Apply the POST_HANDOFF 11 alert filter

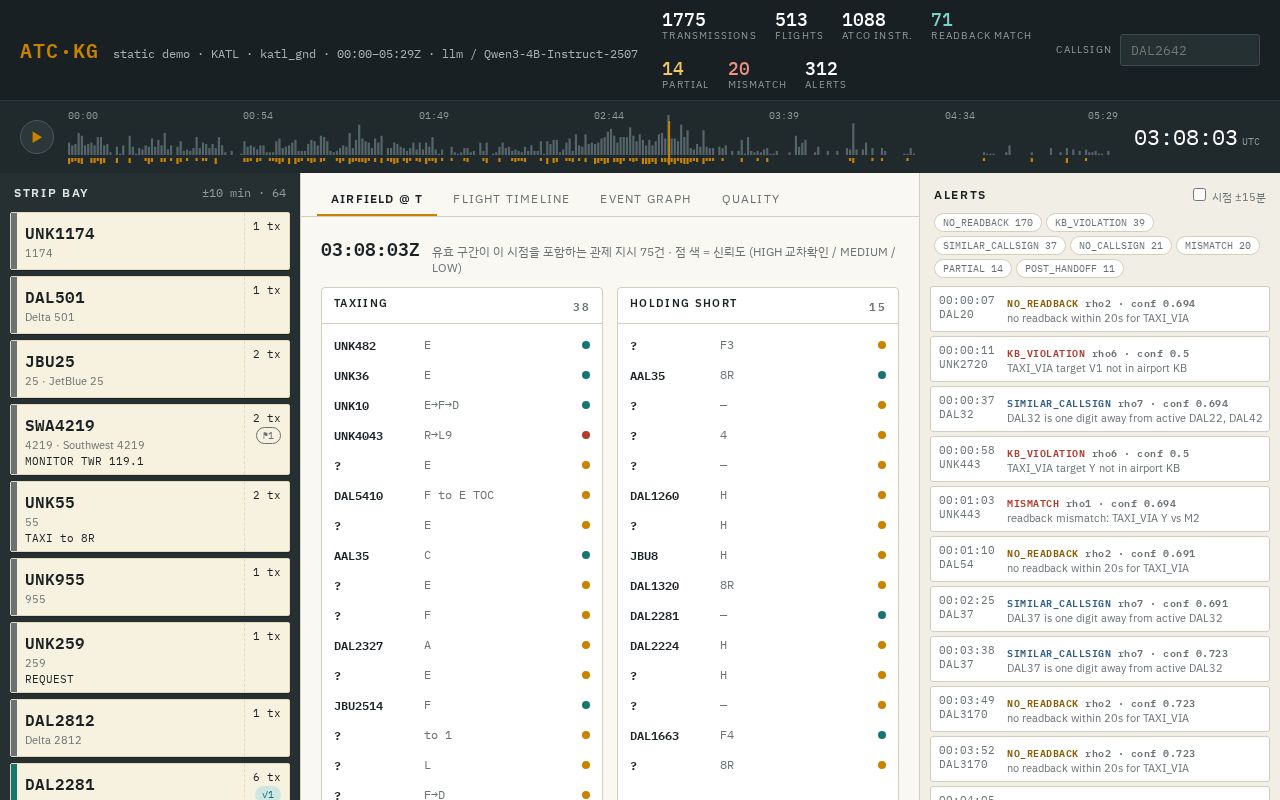1070,269
